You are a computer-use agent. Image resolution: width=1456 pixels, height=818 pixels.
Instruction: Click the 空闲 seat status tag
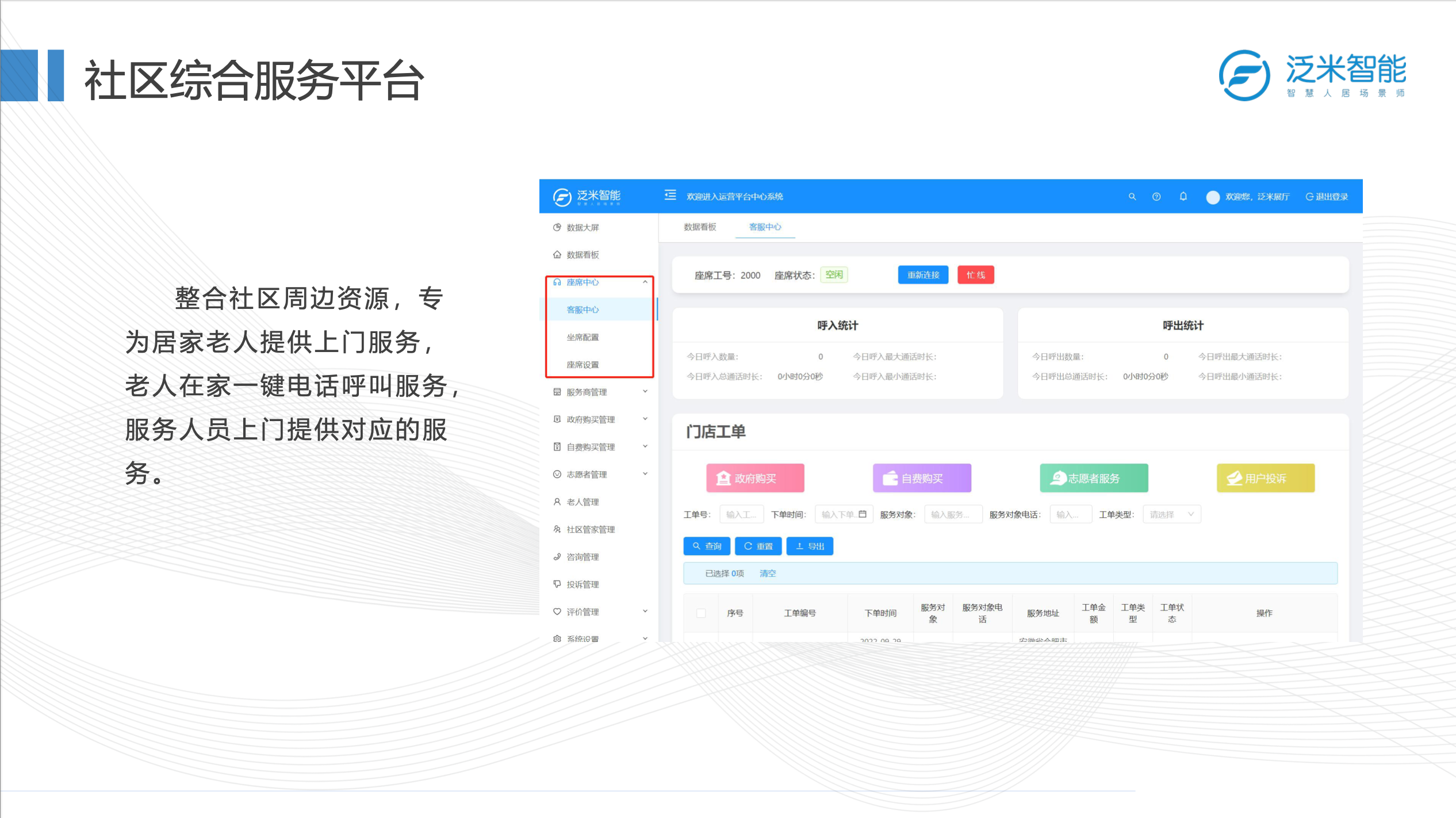(834, 275)
